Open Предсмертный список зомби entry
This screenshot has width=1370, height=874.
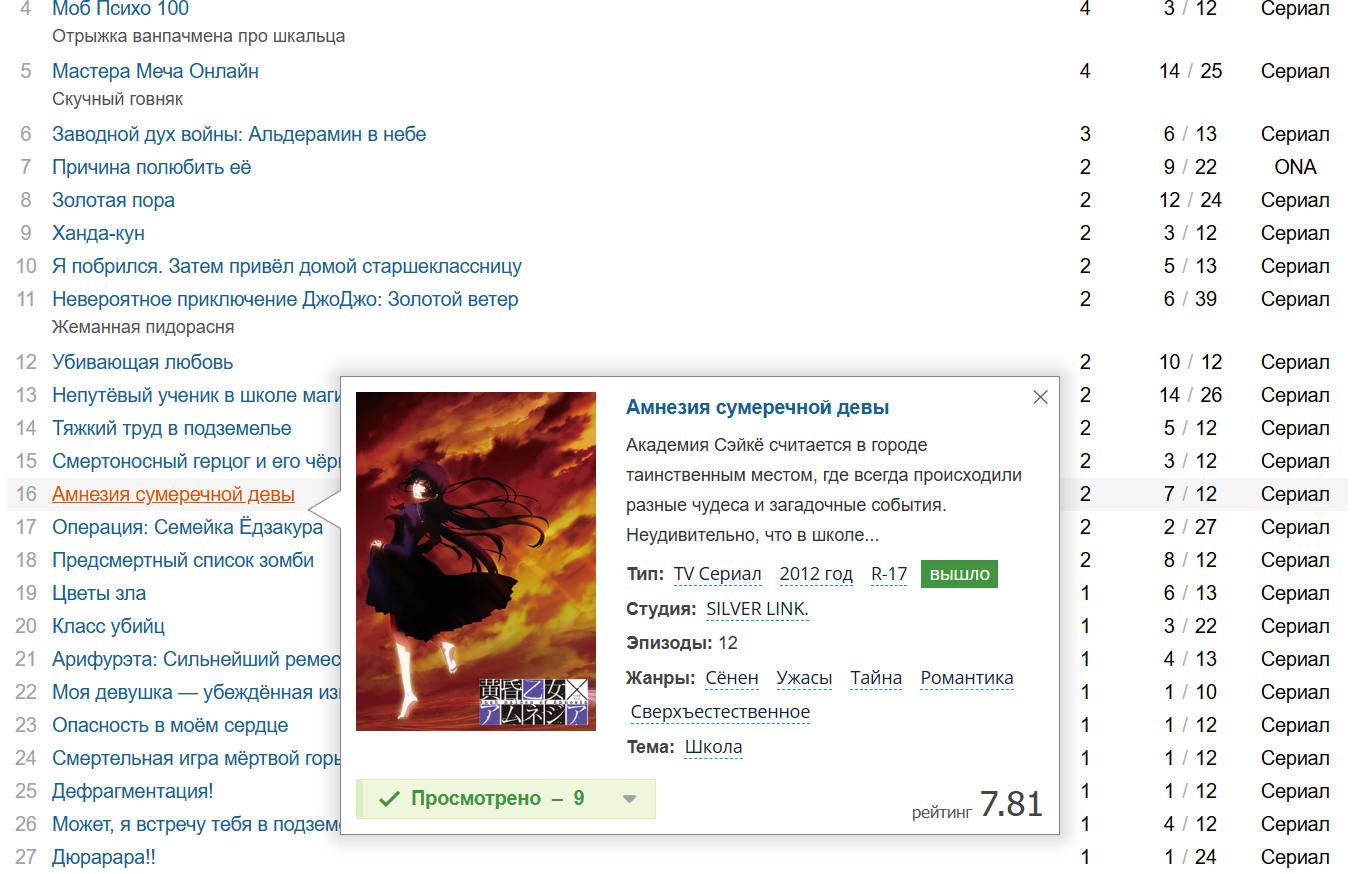tap(183, 560)
